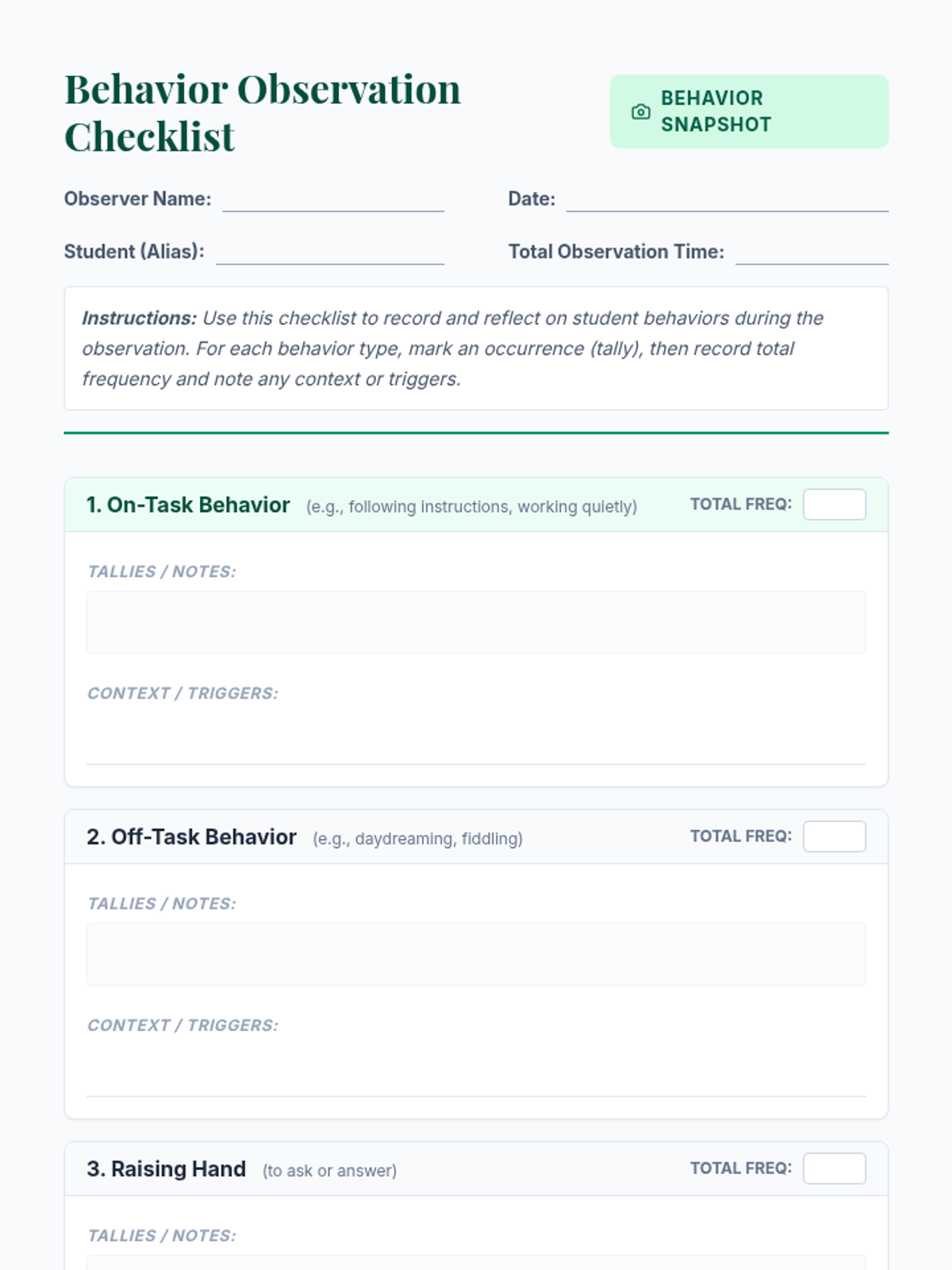
Task: Select the 1. On-Task Behavior heading
Action: coord(188,505)
